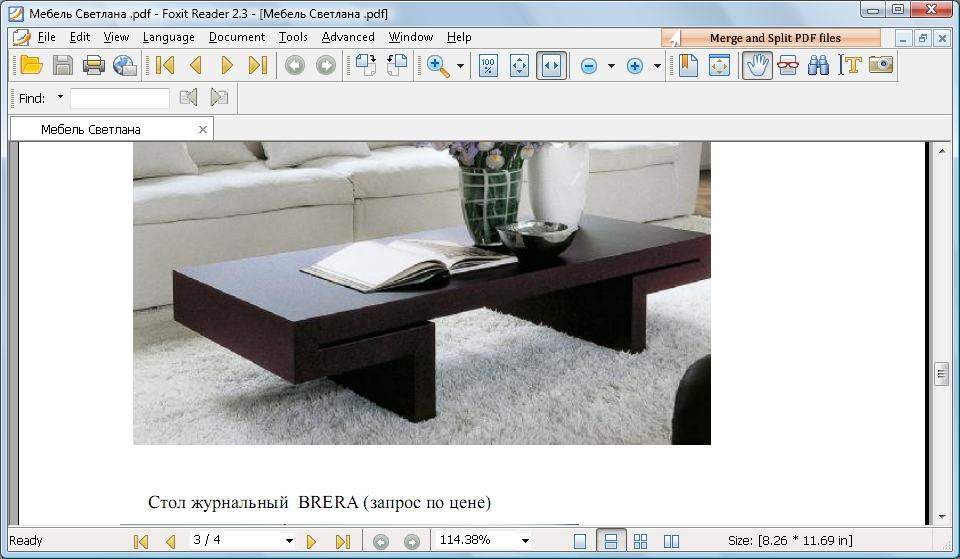
Task: Click the Merge and Split PDF files banner
Action: coord(772,38)
